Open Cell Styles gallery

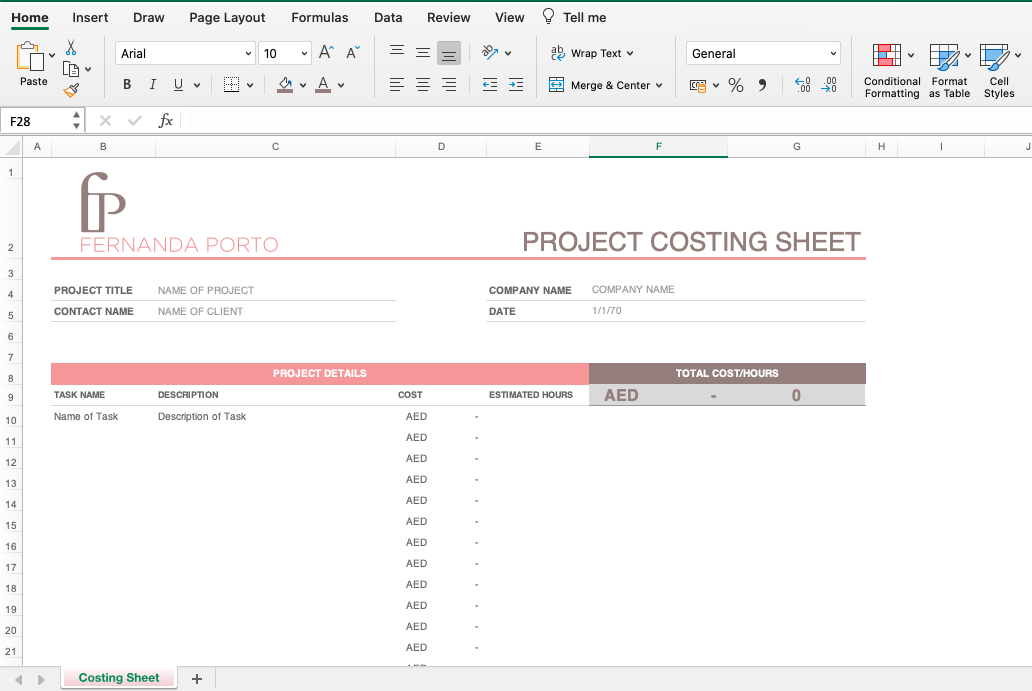point(998,70)
